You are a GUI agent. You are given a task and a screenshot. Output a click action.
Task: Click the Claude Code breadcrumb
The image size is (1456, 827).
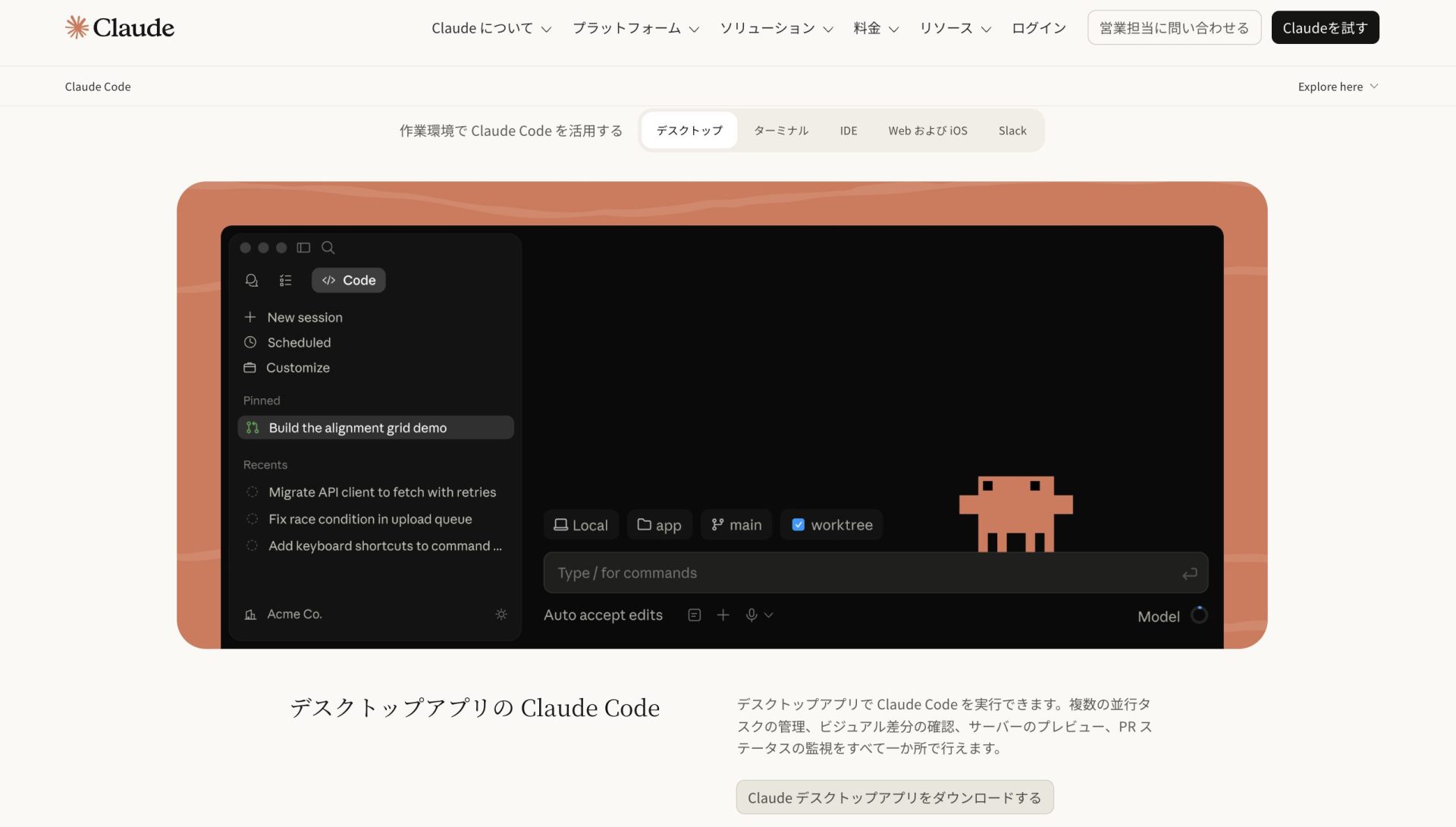point(98,86)
